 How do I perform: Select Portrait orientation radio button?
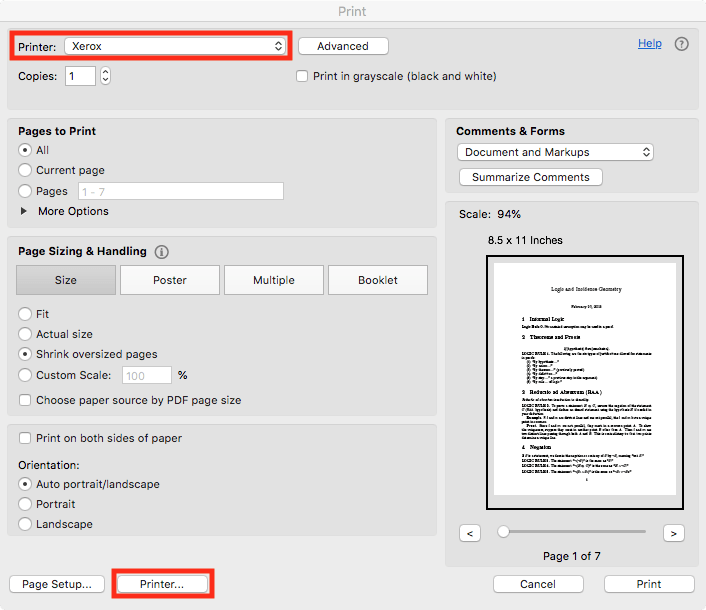(25, 504)
